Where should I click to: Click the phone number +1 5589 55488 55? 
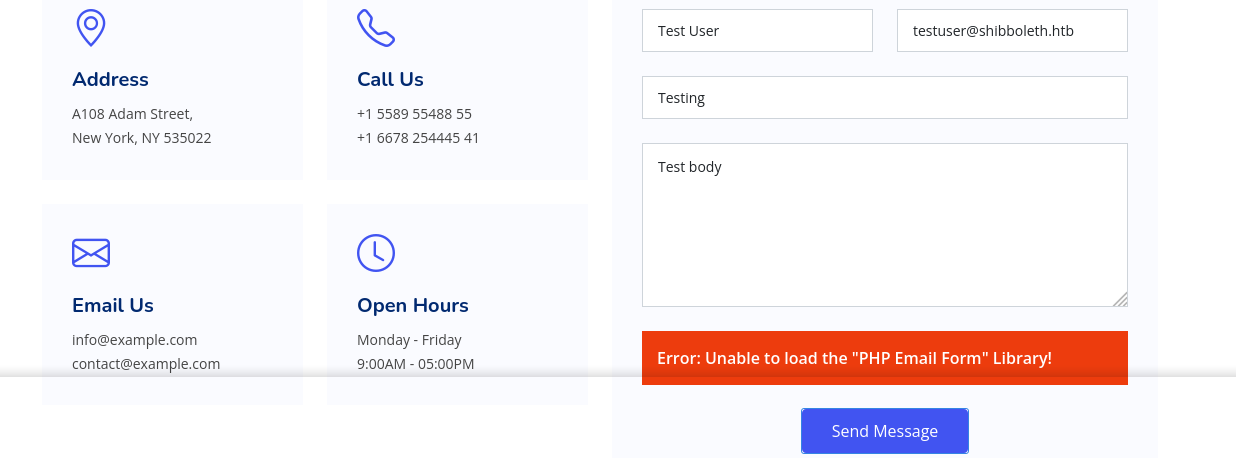coord(414,114)
